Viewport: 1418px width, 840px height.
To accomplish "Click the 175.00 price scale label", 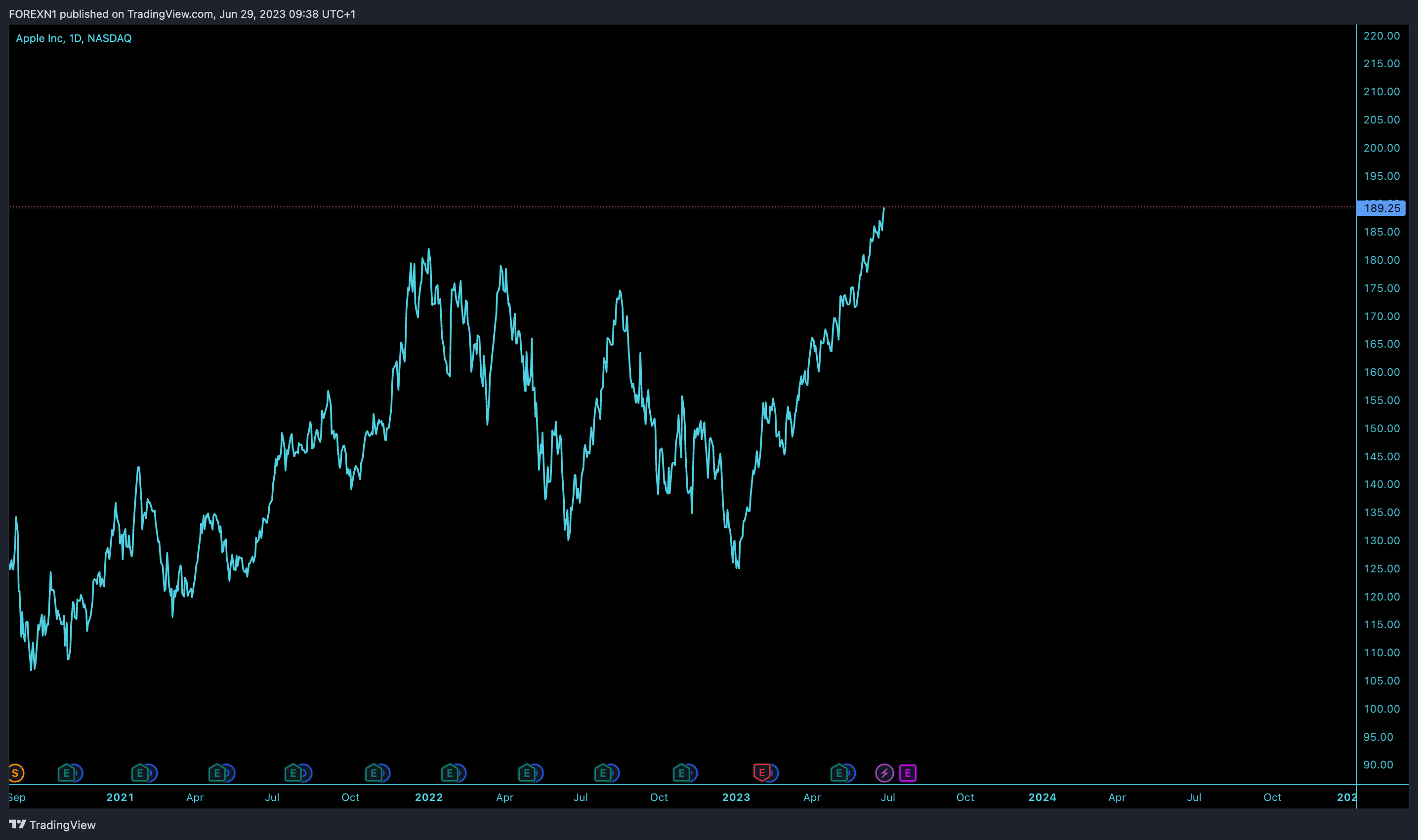I will coord(1382,288).
